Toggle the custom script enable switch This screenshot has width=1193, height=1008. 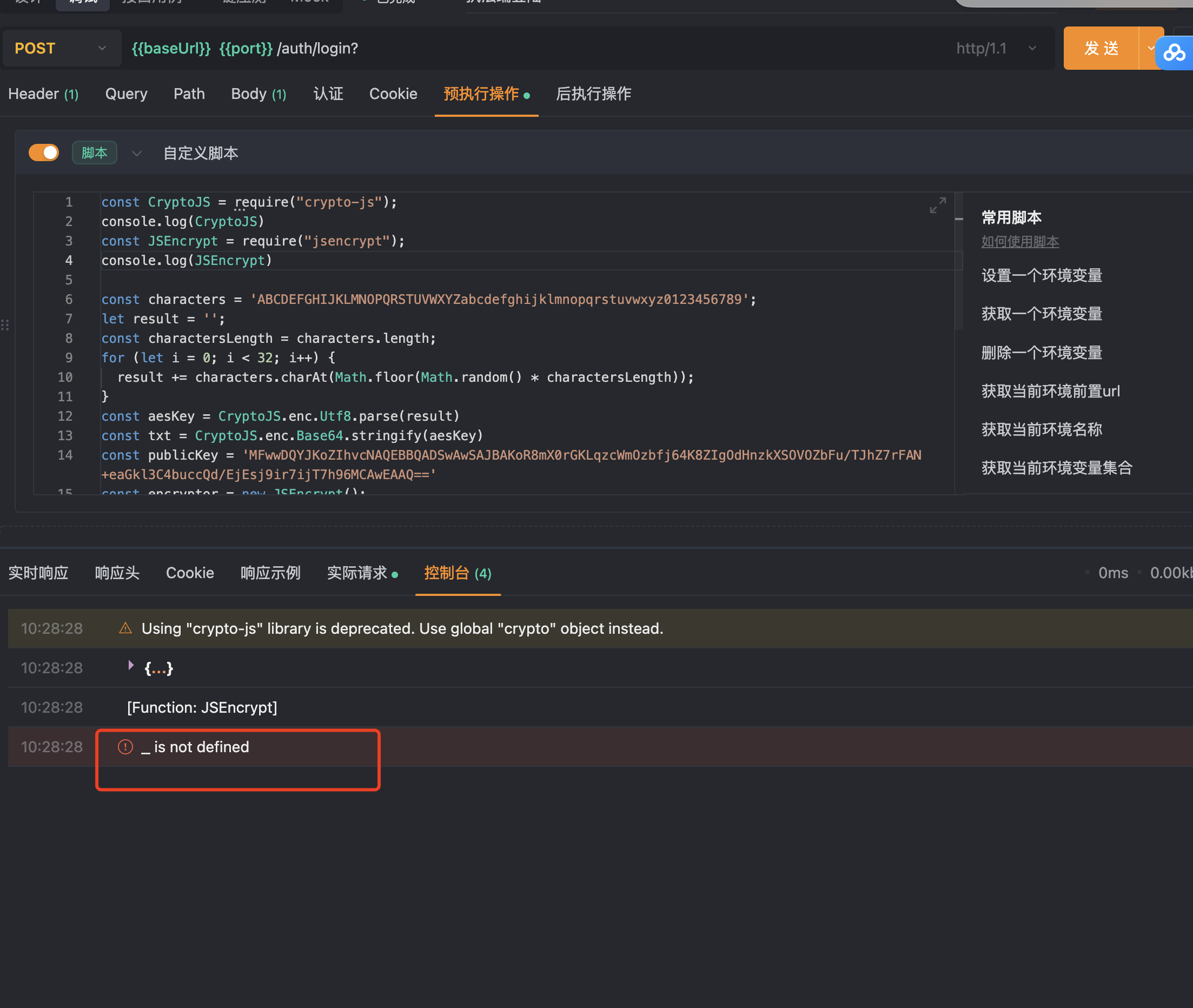[44, 152]
